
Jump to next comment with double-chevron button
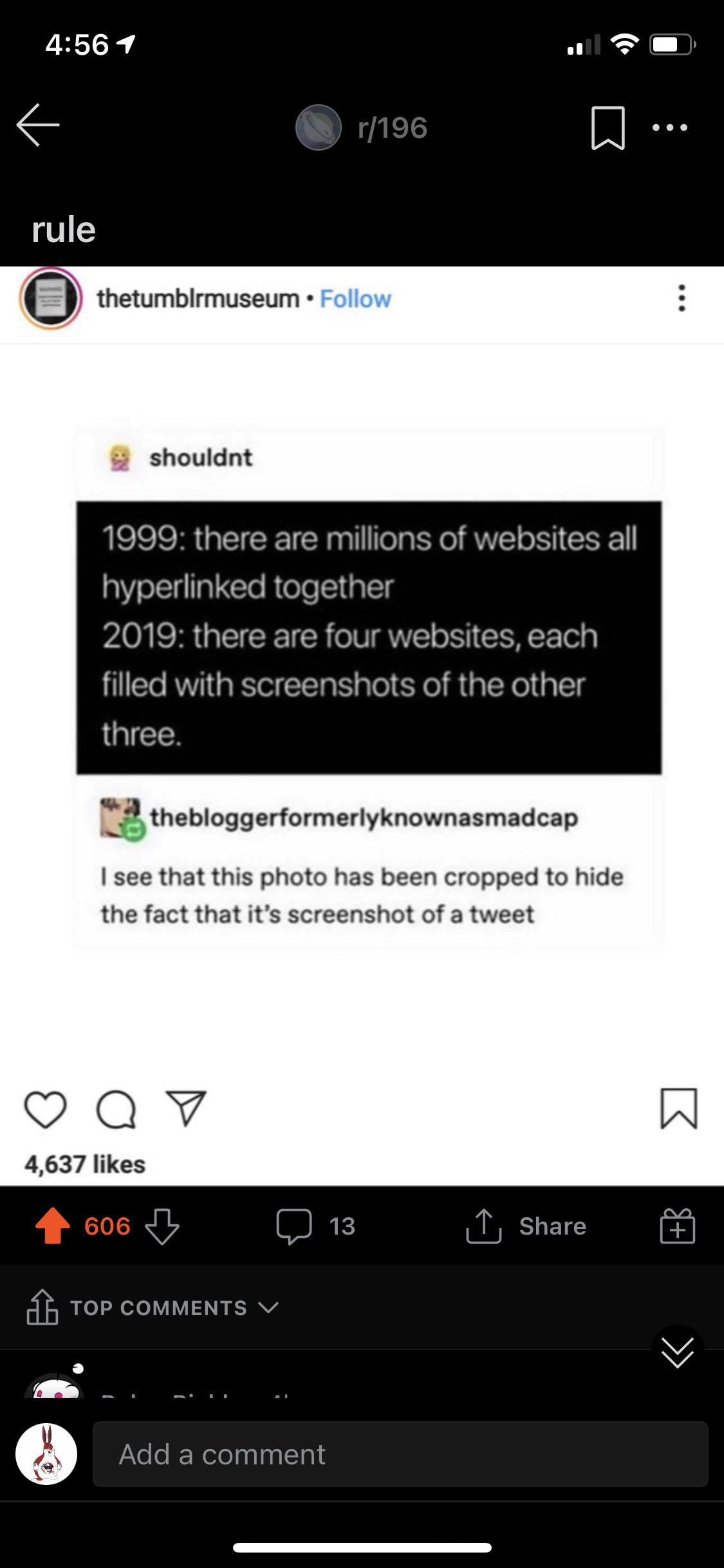tap(677, 1352)
